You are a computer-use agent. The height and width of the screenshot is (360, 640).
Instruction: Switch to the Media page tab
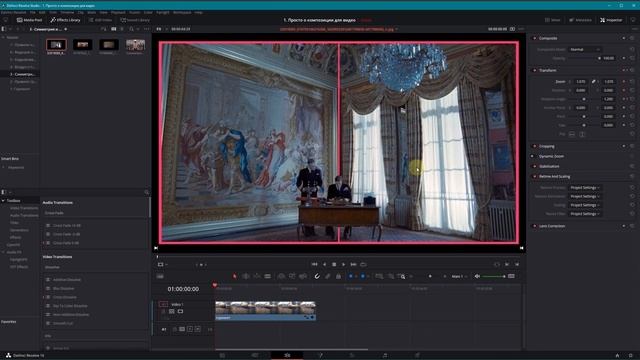(x=222, y=356)
